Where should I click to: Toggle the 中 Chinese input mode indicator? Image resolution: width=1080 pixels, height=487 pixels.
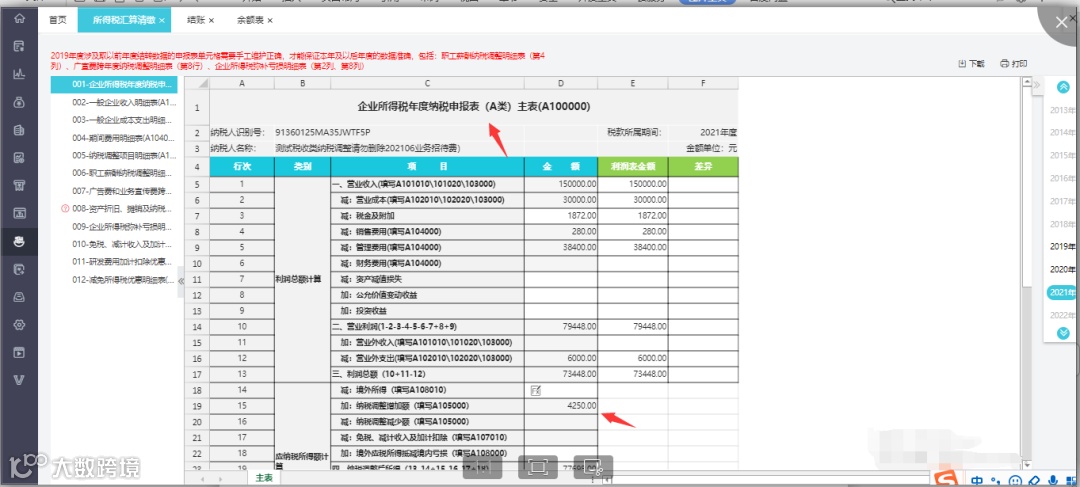click(x=977, y=480)
